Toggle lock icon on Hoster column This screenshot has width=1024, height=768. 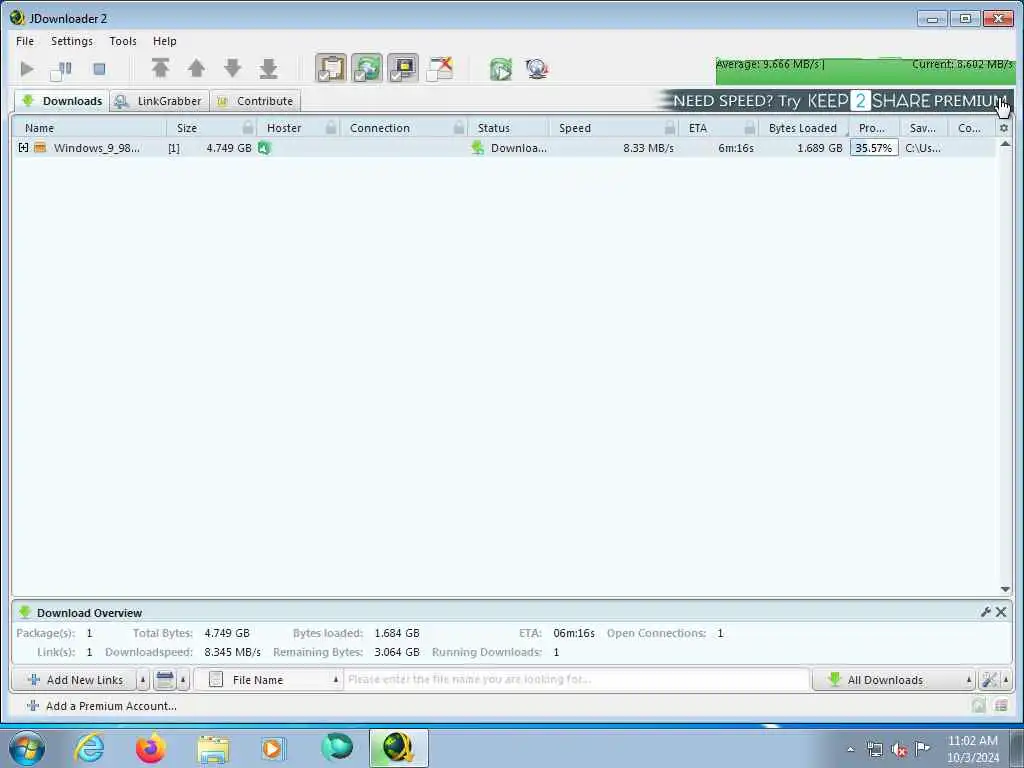point(331,128)
